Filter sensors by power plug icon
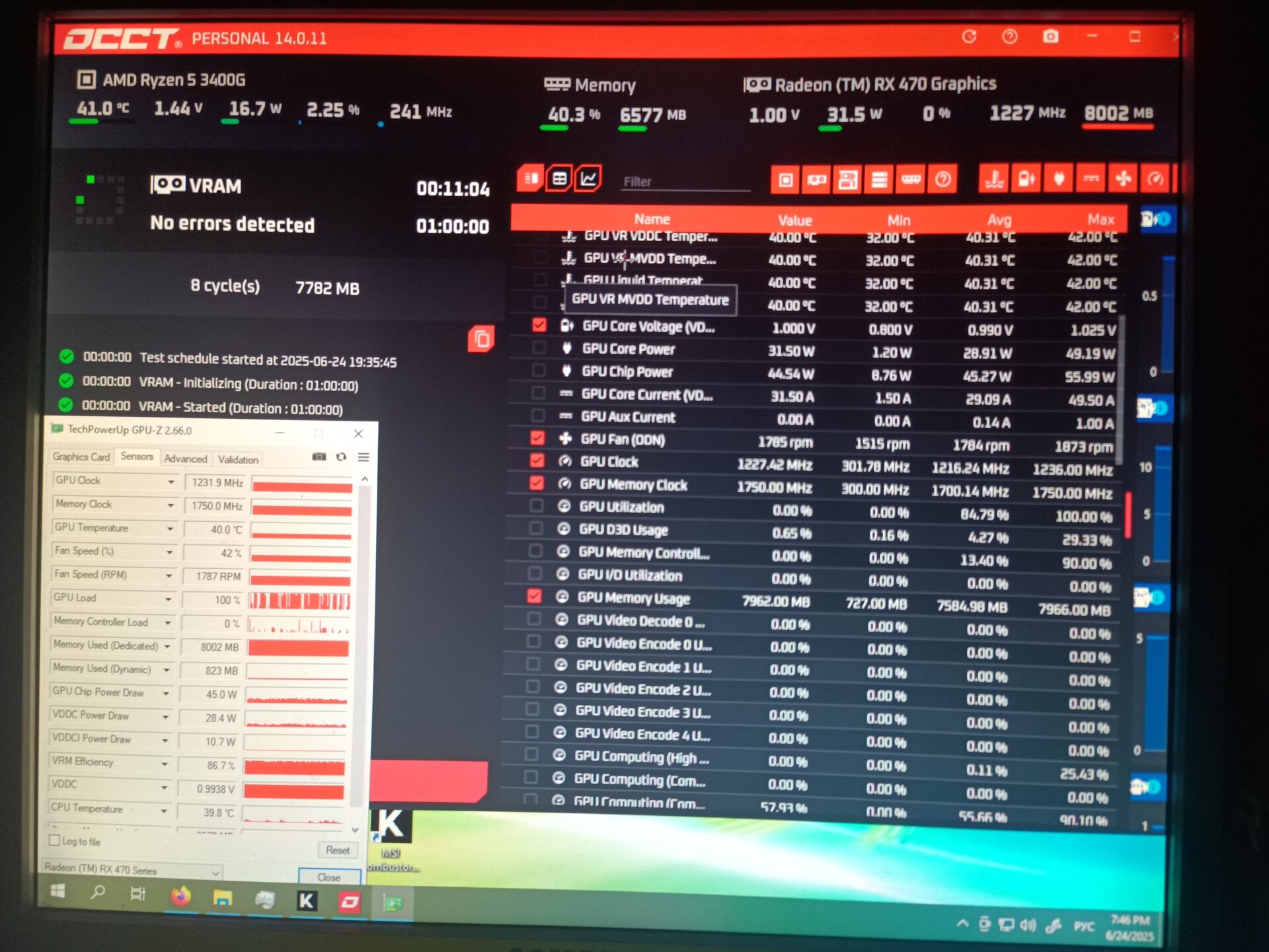Viewport: 1269px width, 952px height. [x=1059, y=178]
